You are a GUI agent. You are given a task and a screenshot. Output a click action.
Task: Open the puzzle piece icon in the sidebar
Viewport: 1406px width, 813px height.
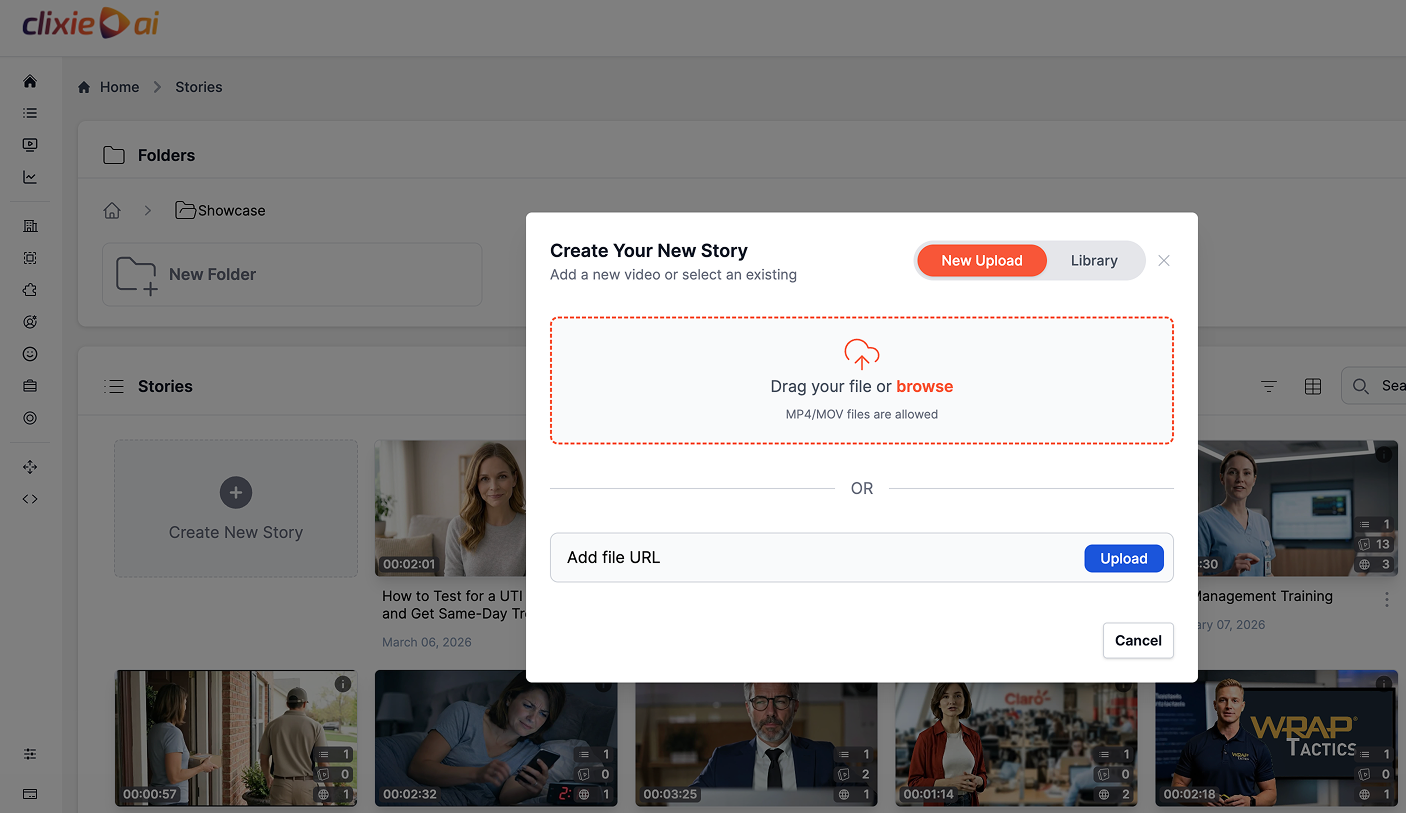[x=30, y=290]
